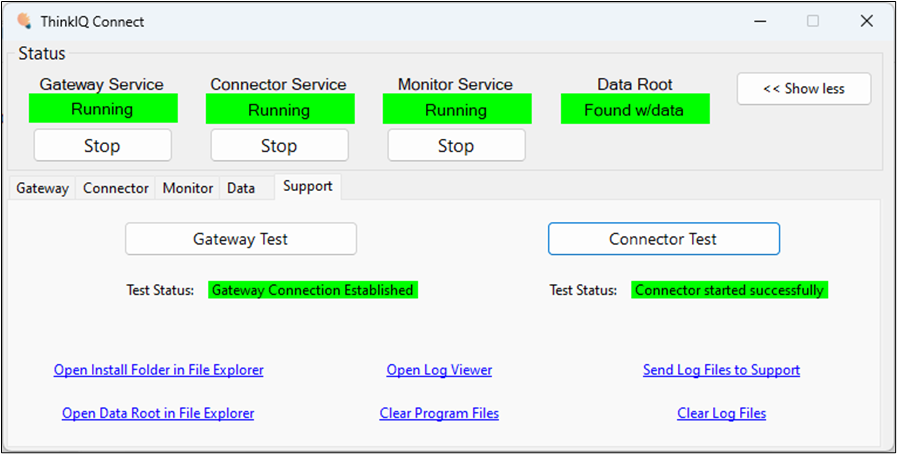The image size is (897, 454).
Task: Open Data Root in File Explorer link
Action: (158, 413)
